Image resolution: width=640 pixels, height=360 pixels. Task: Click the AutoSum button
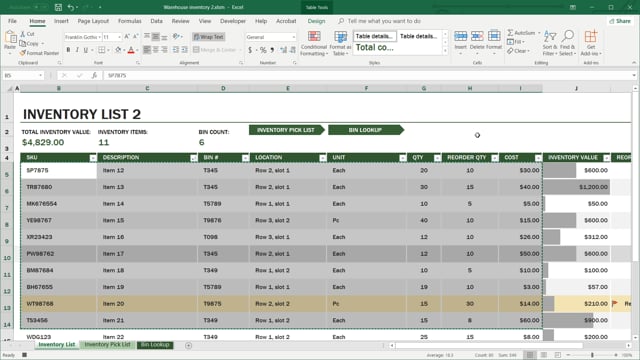point(521,33)
